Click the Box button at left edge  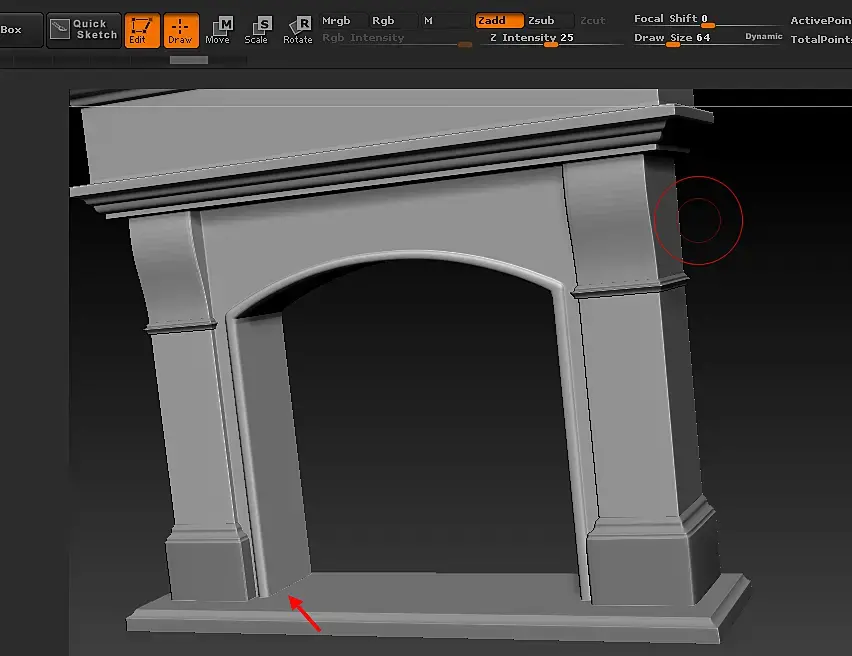[x=20, y=30]
